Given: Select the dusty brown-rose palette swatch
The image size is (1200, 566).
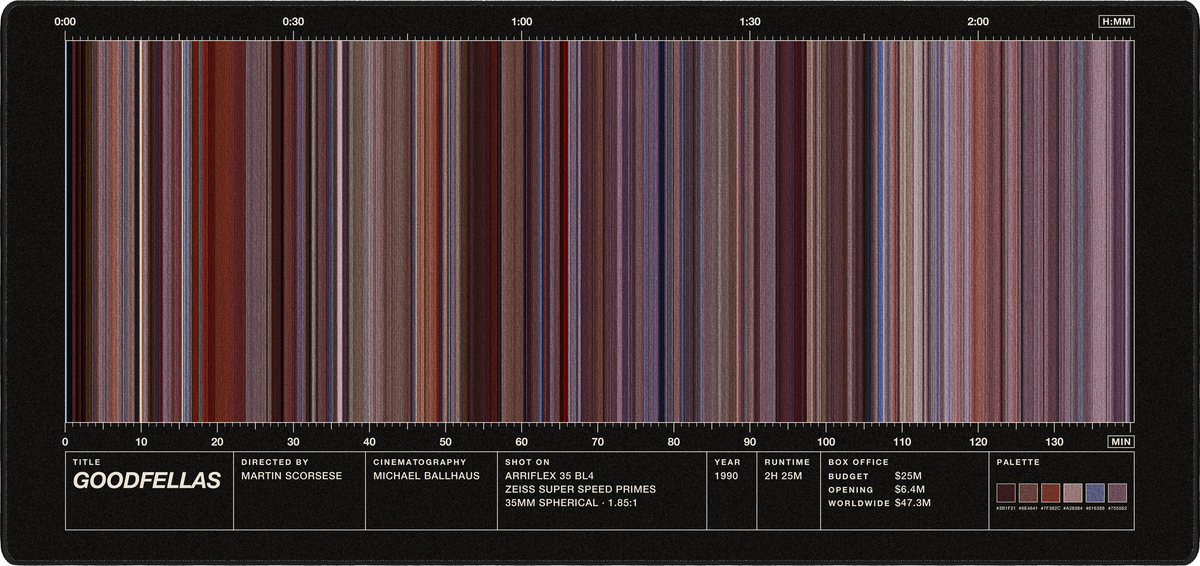Looking at the screenshot, I should click(x=1028, y=493).
